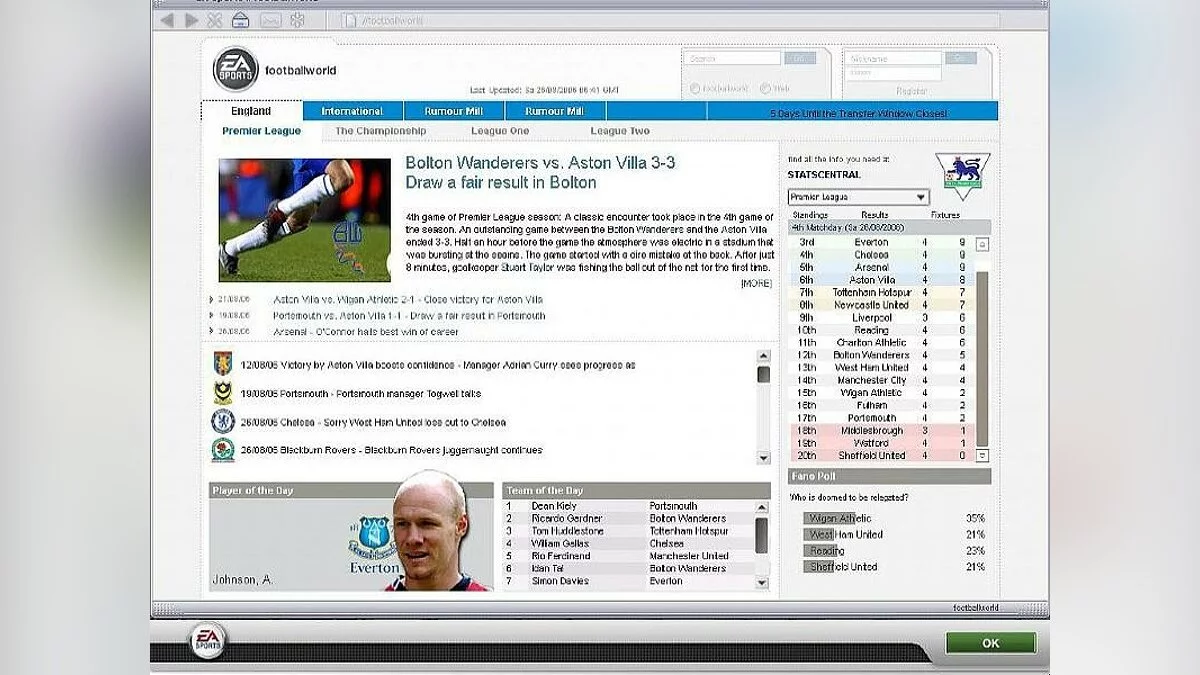Click the page icon beside the address field
Image resolution: width=1200 pixels, height=675 pixels.
[x=349, y=20]
